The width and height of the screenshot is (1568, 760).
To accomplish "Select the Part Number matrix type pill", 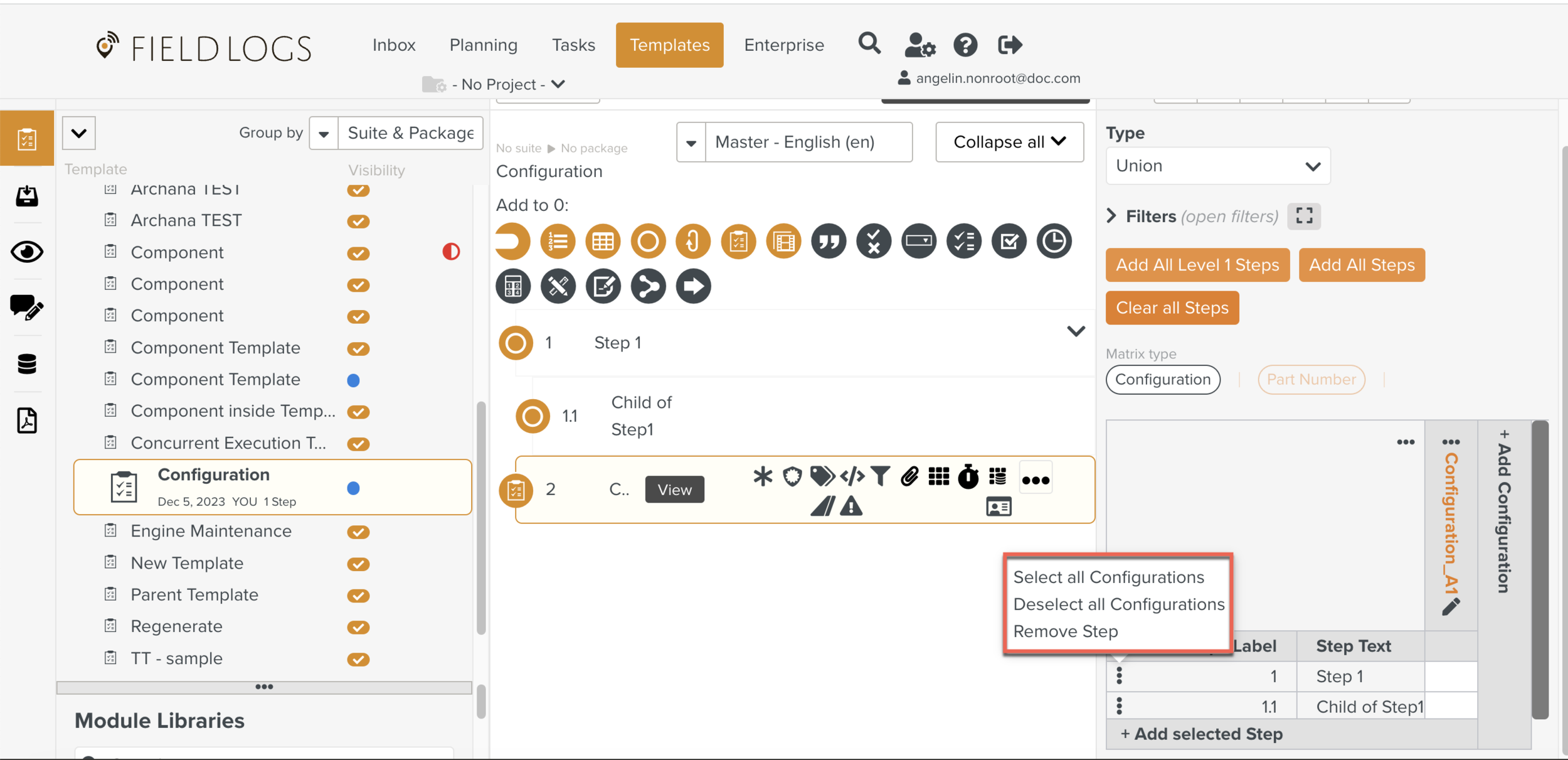I will [1311, 380].
